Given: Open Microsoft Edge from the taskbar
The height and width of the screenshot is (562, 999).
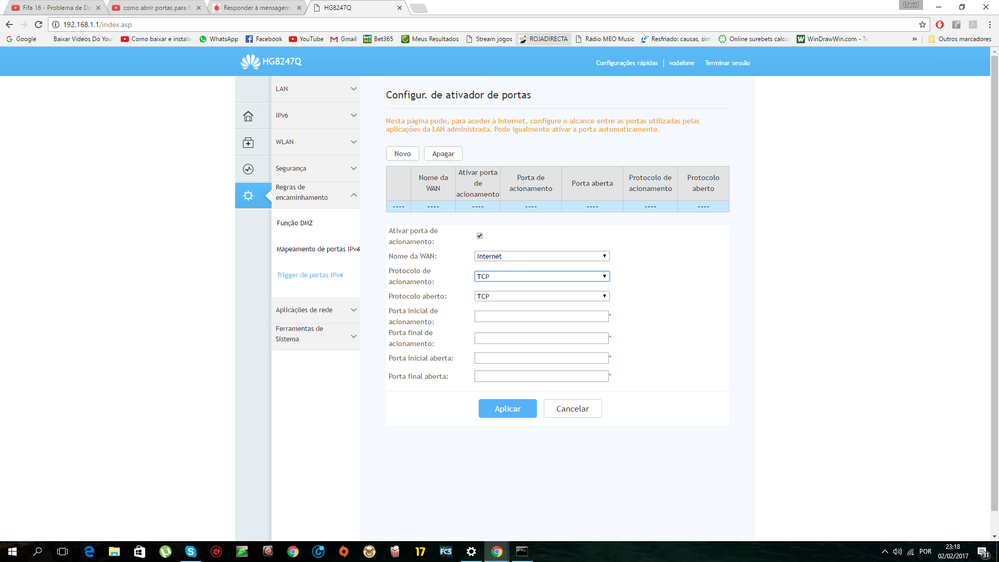Looking at the screenshot, I should coord(89,551).
